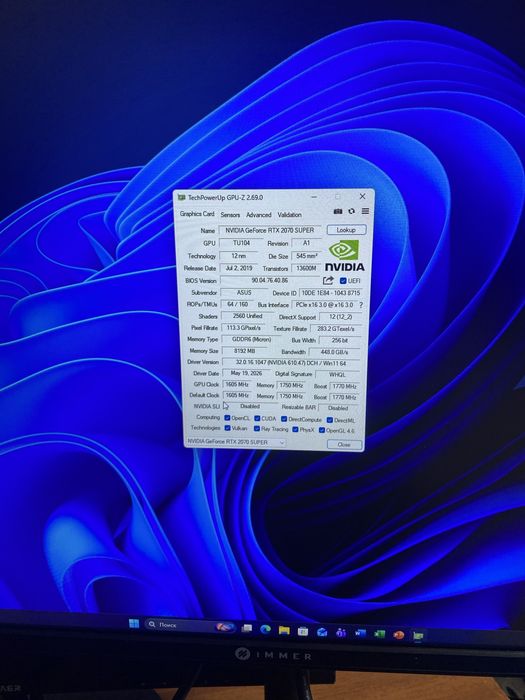Click the Shaders field 2560 Unified

[247, 316]
